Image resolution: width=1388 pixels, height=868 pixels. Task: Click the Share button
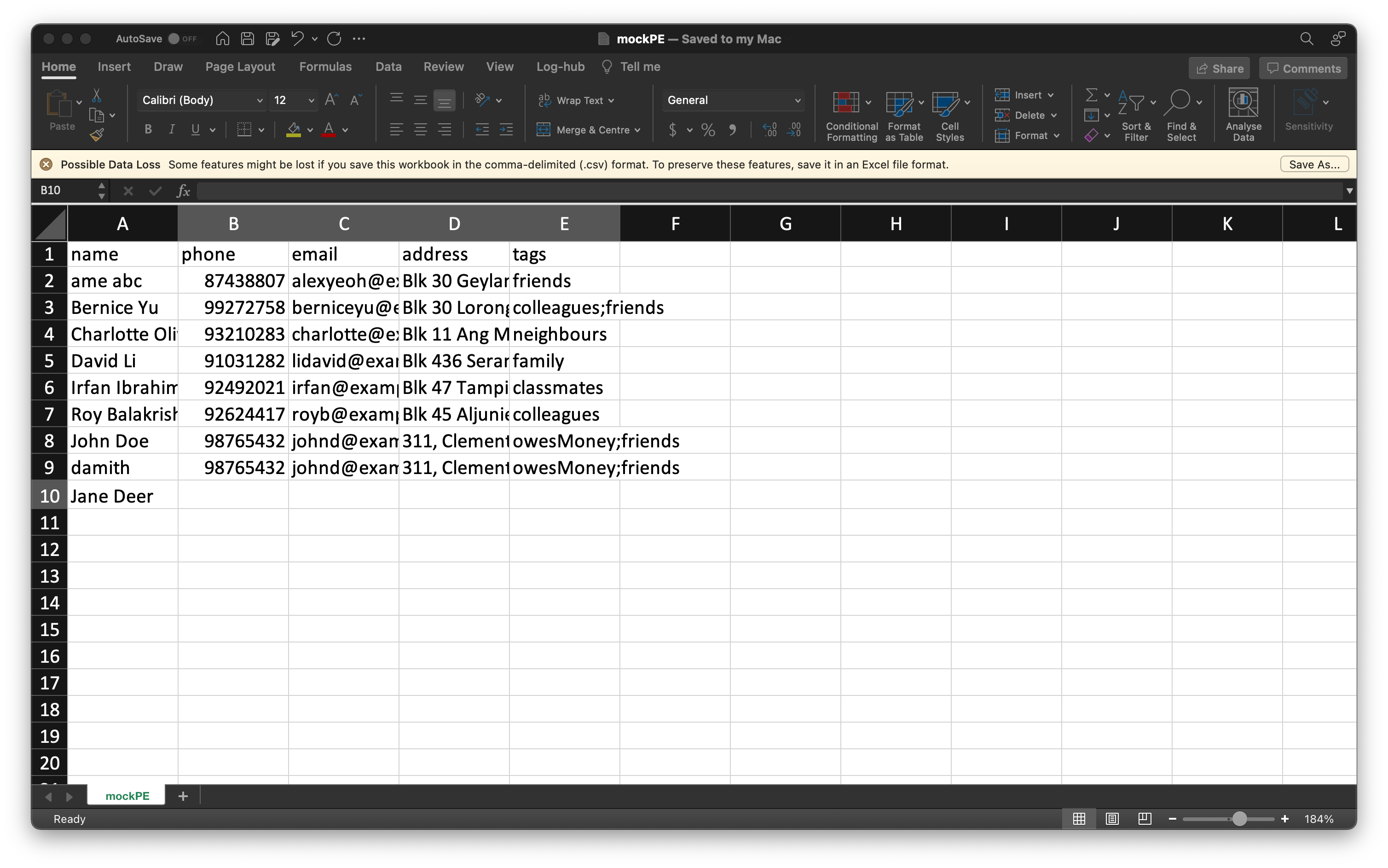pyautogui.click(x=1219, y=68)
